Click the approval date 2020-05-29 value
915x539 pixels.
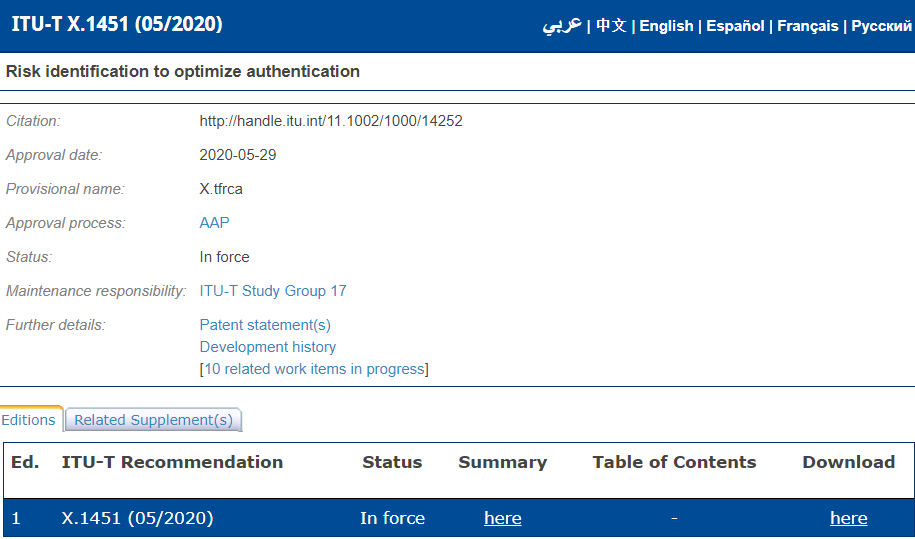pos(238,155)
